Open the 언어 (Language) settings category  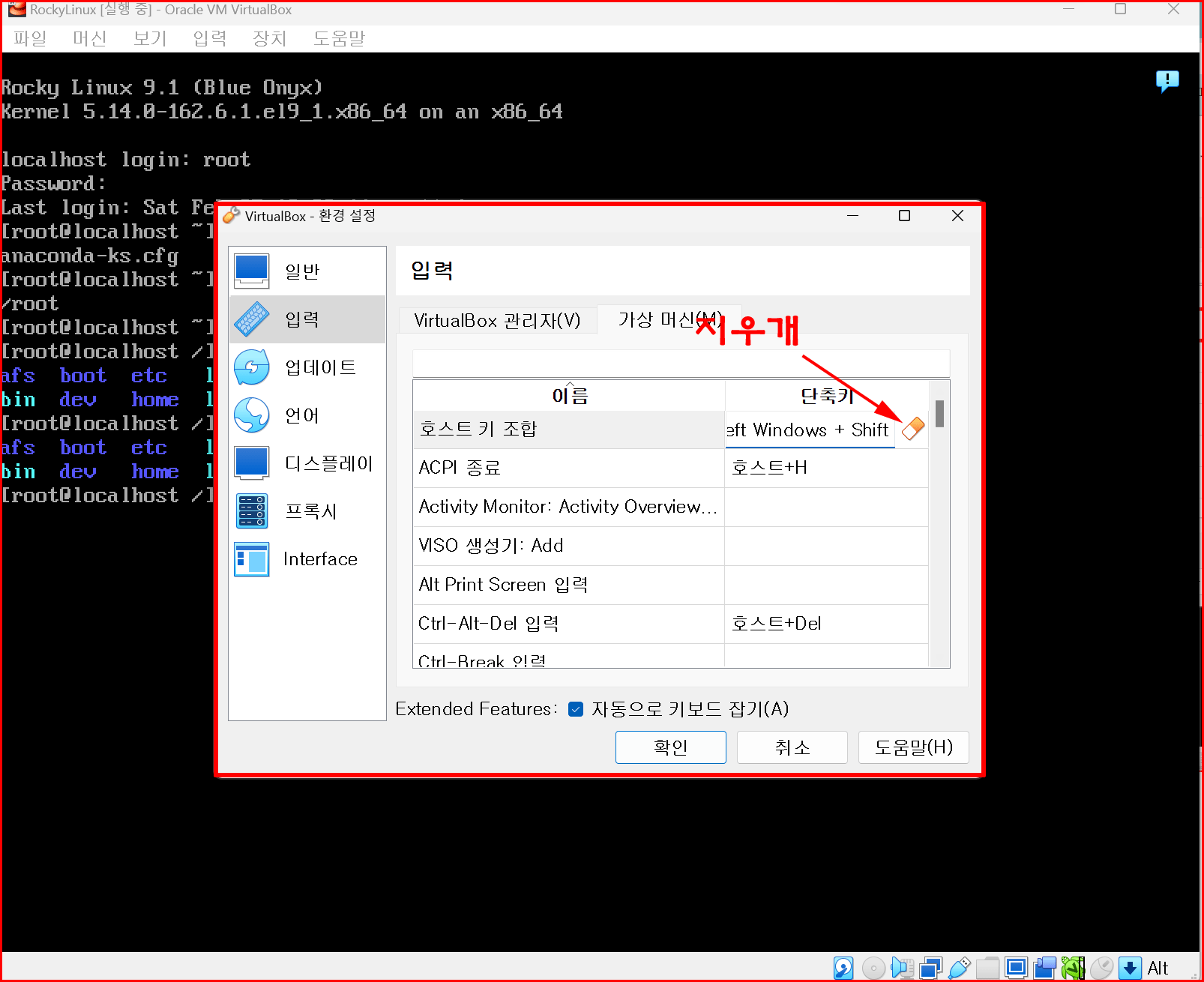tap(307, 415)
